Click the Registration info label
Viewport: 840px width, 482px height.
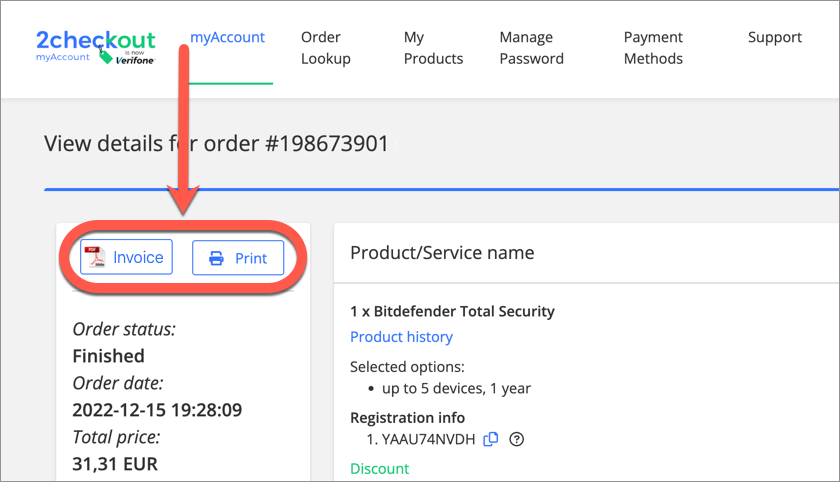click(x=407, y=417)
